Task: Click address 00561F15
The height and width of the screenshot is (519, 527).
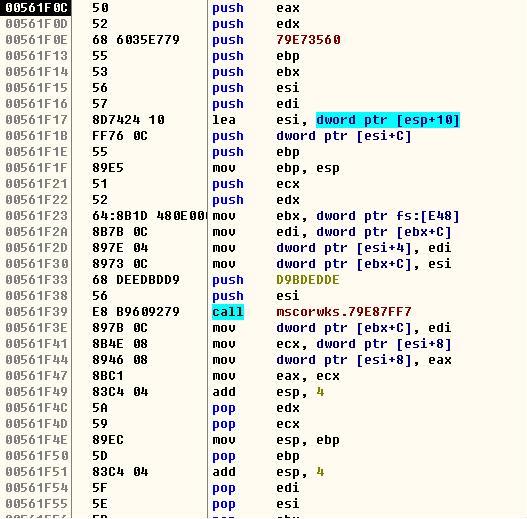Action: pos(36,88)
